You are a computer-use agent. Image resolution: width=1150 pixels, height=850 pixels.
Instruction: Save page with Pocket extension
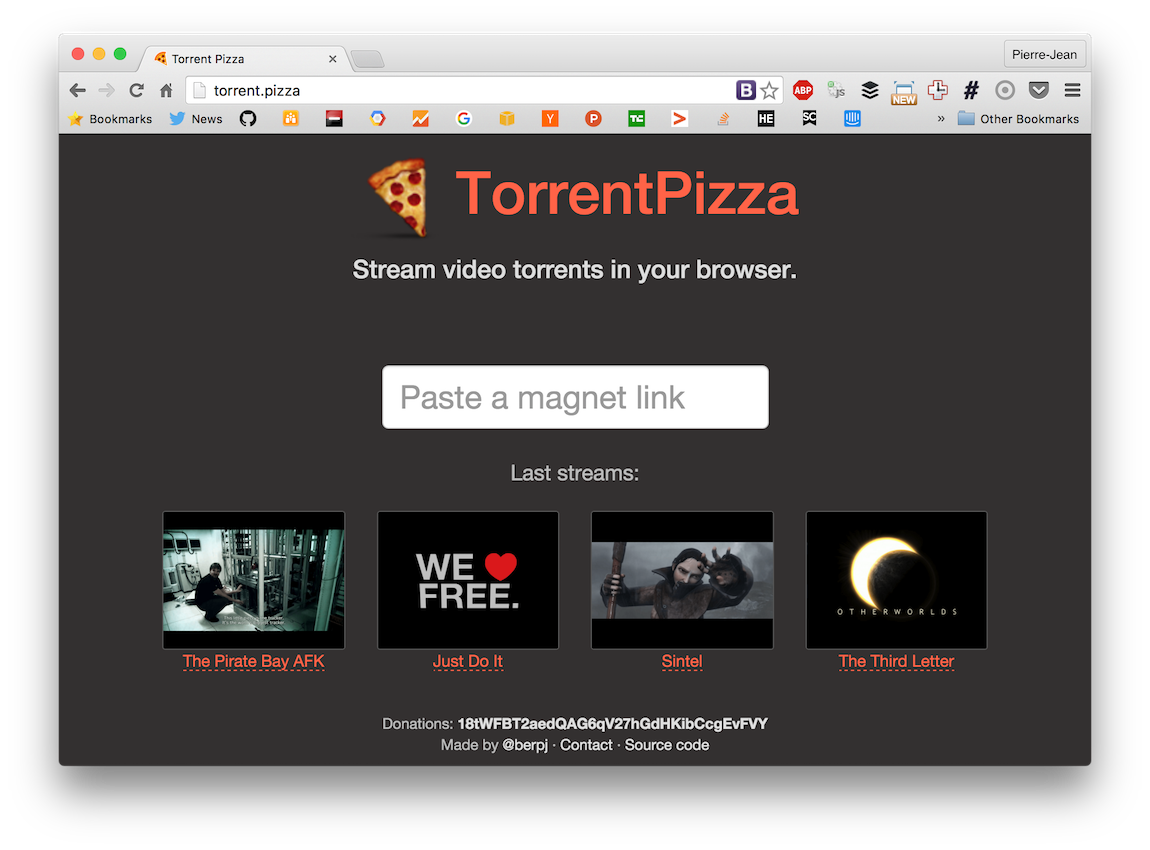click(1039, 90)
